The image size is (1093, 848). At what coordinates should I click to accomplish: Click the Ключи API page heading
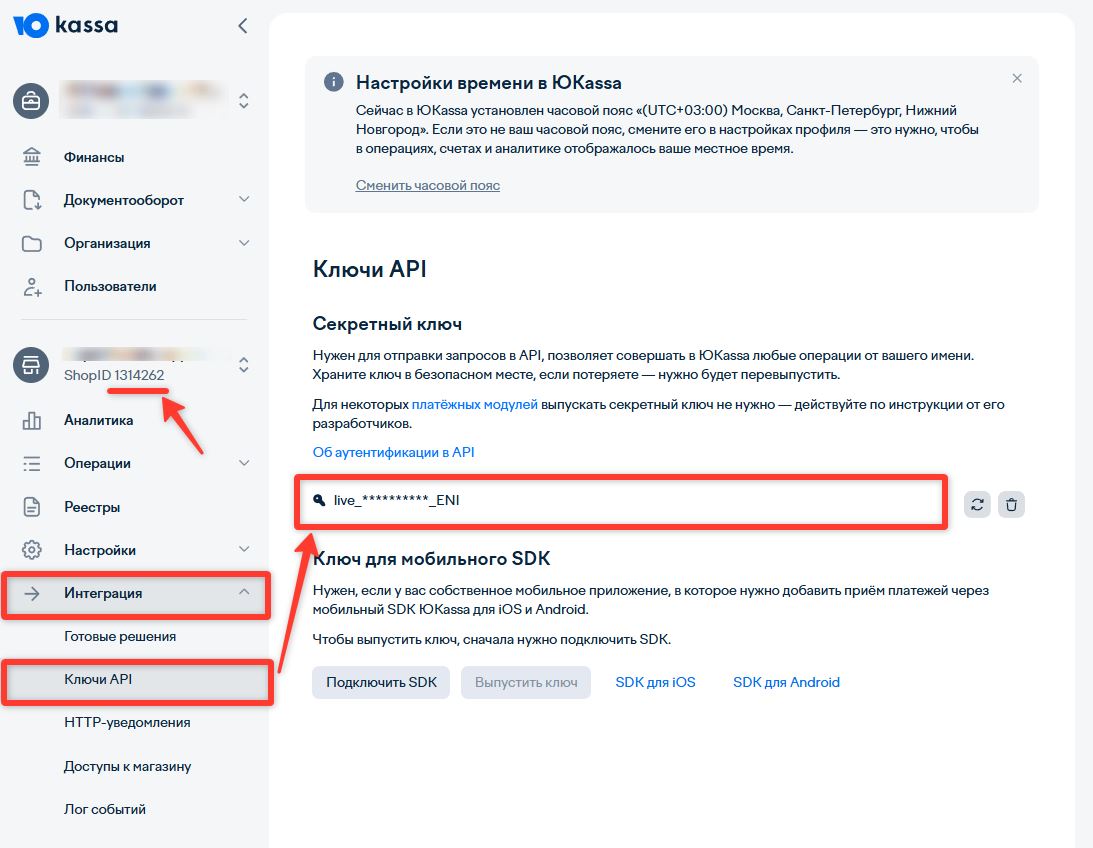pos(369,269)
